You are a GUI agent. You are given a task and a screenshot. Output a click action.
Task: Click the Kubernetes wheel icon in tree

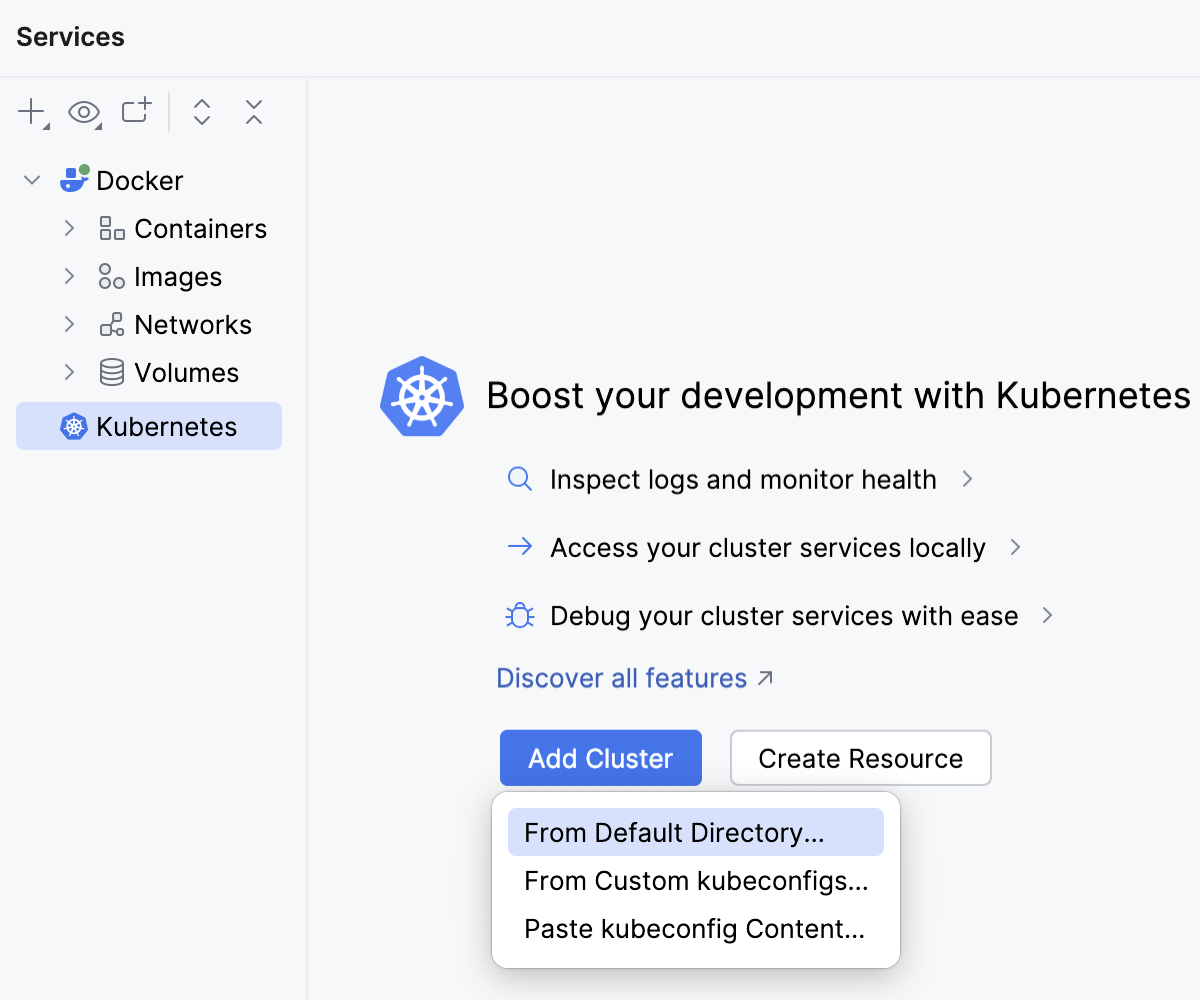(74, 427)
